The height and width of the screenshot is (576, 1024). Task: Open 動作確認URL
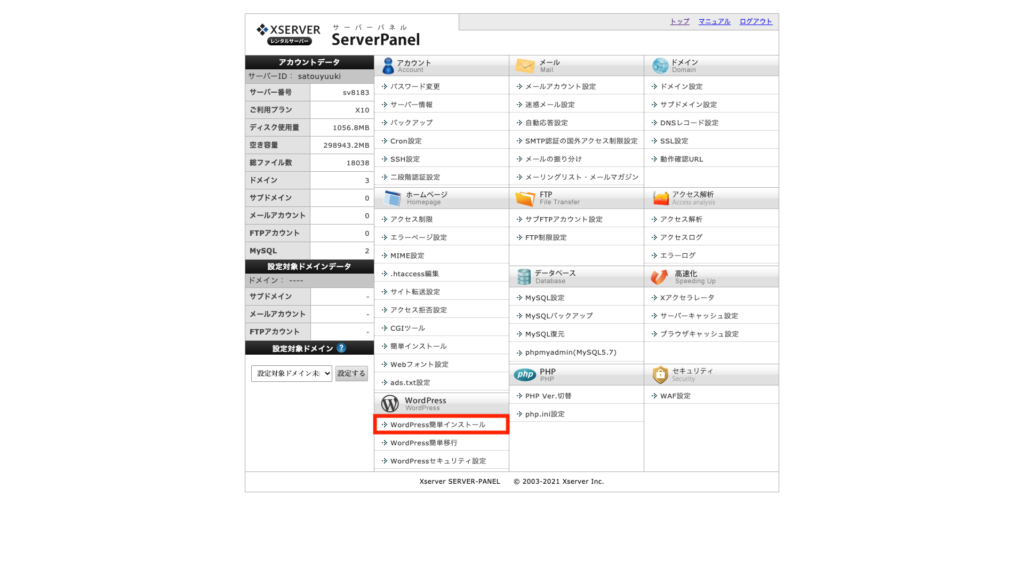pos(681,159)
